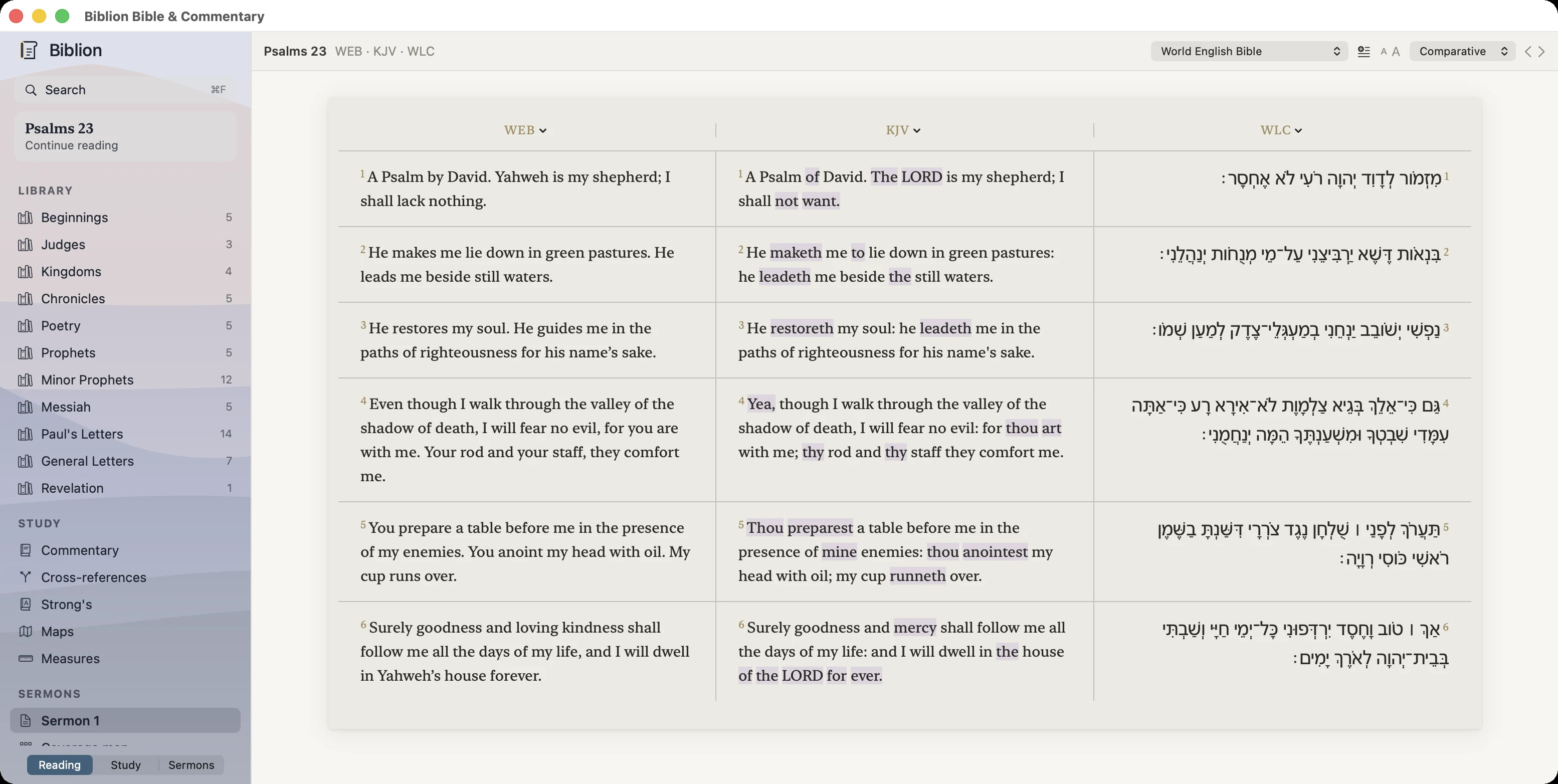Screen dimensions: 1558x784
Task: Click the Maps icon
Action: point(26,632)
